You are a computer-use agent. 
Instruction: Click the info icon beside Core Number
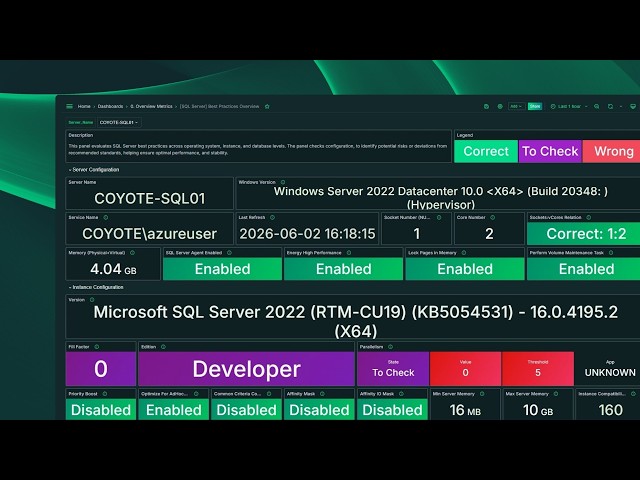493,218
